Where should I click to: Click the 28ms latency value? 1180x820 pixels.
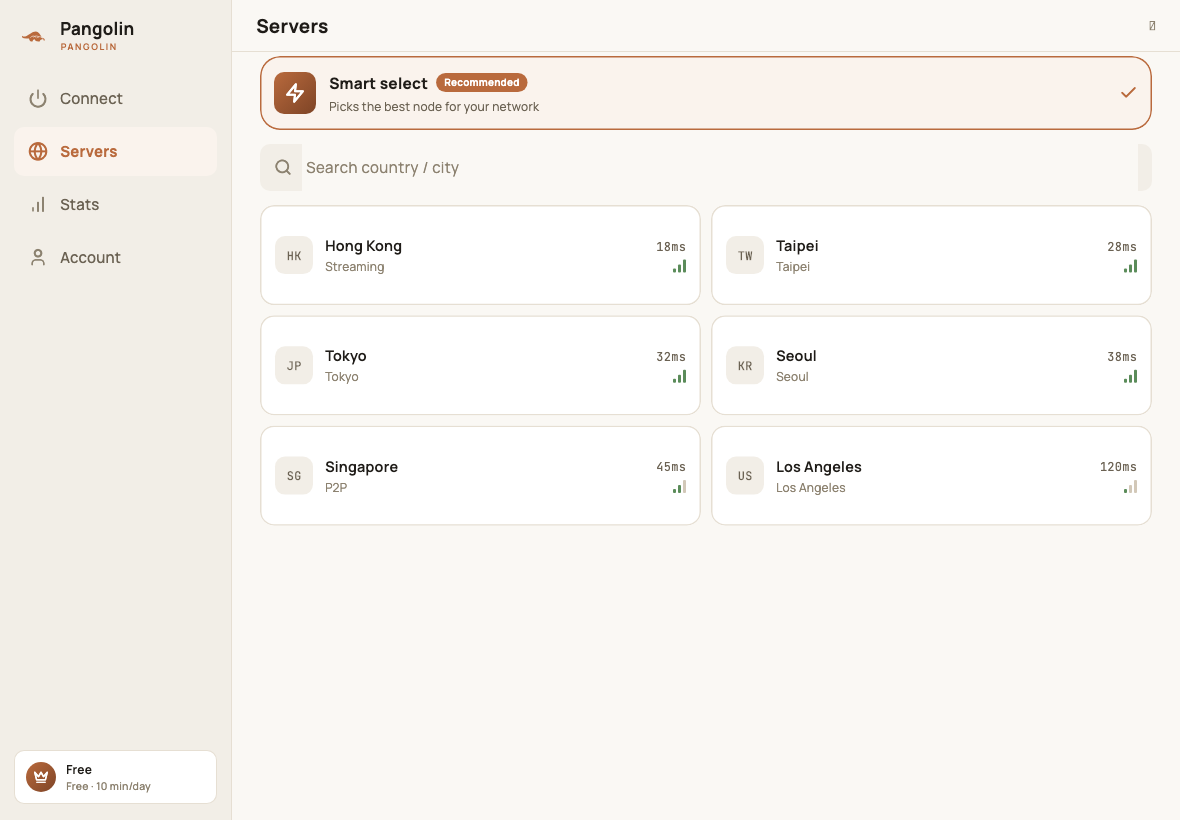click(x=1121, y=247)
